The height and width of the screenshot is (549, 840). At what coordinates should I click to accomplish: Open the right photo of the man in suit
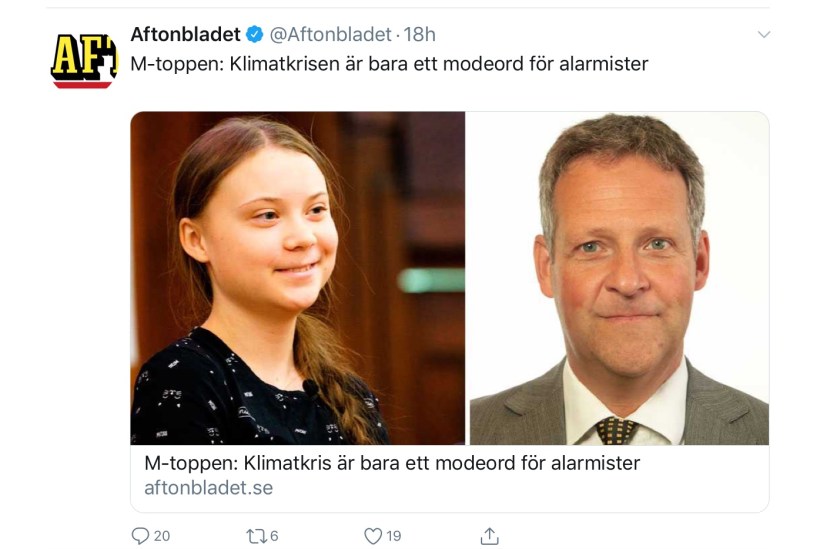point(619,278)
